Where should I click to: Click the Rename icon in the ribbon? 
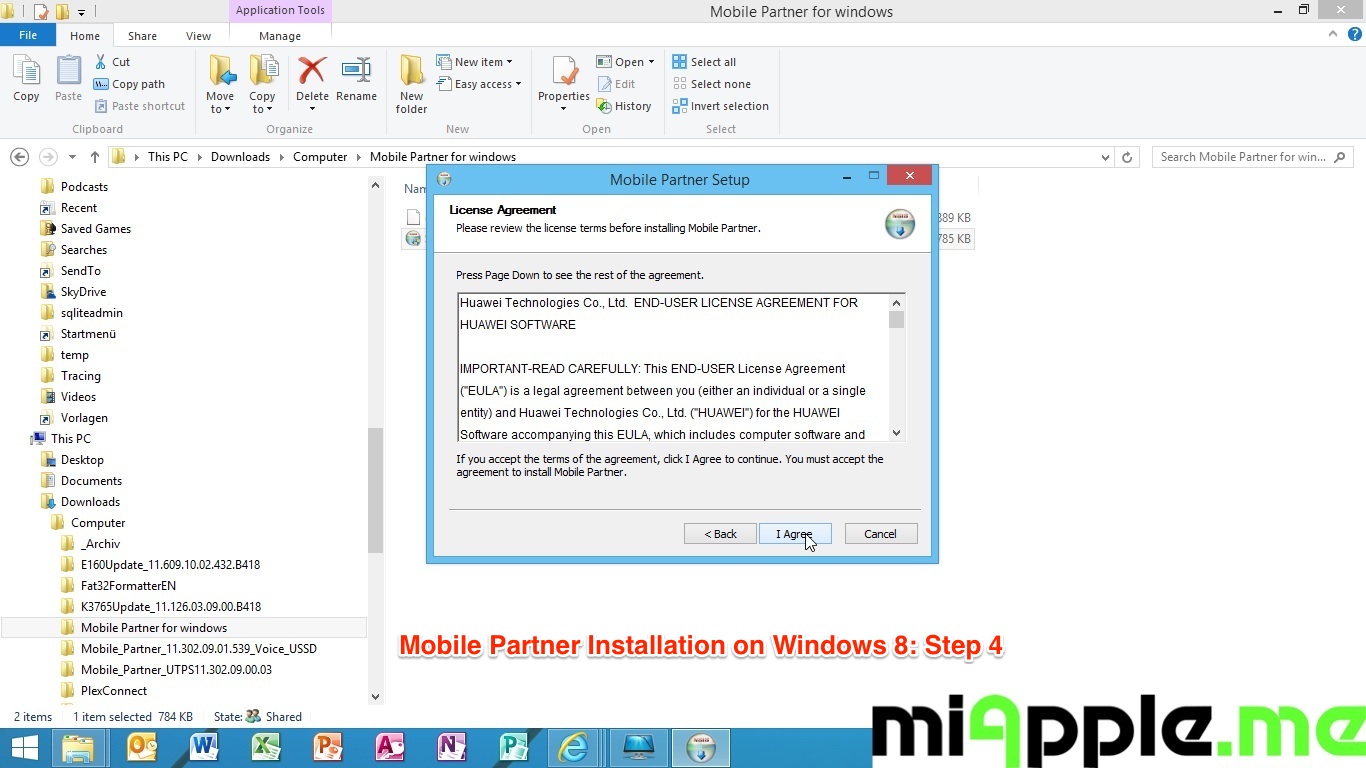(x=356, y=72)
